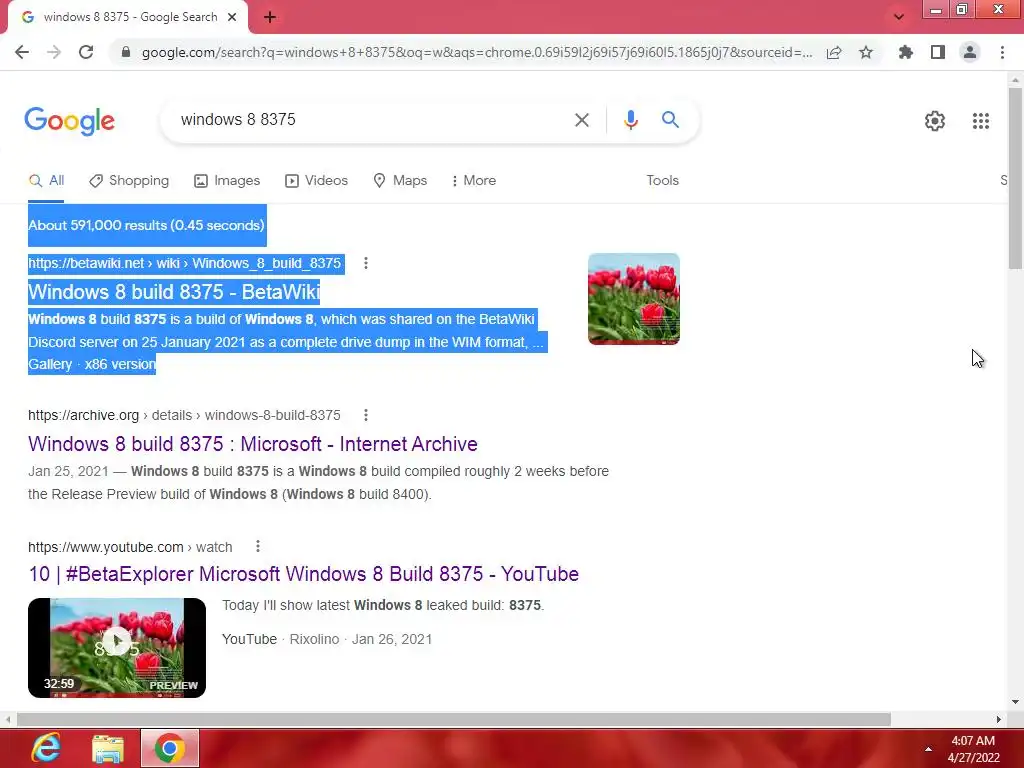Open the taskbar clock and date
The height and width of the screenshot is (768, 1024).
pyautogui.click(x=973, y=749)
